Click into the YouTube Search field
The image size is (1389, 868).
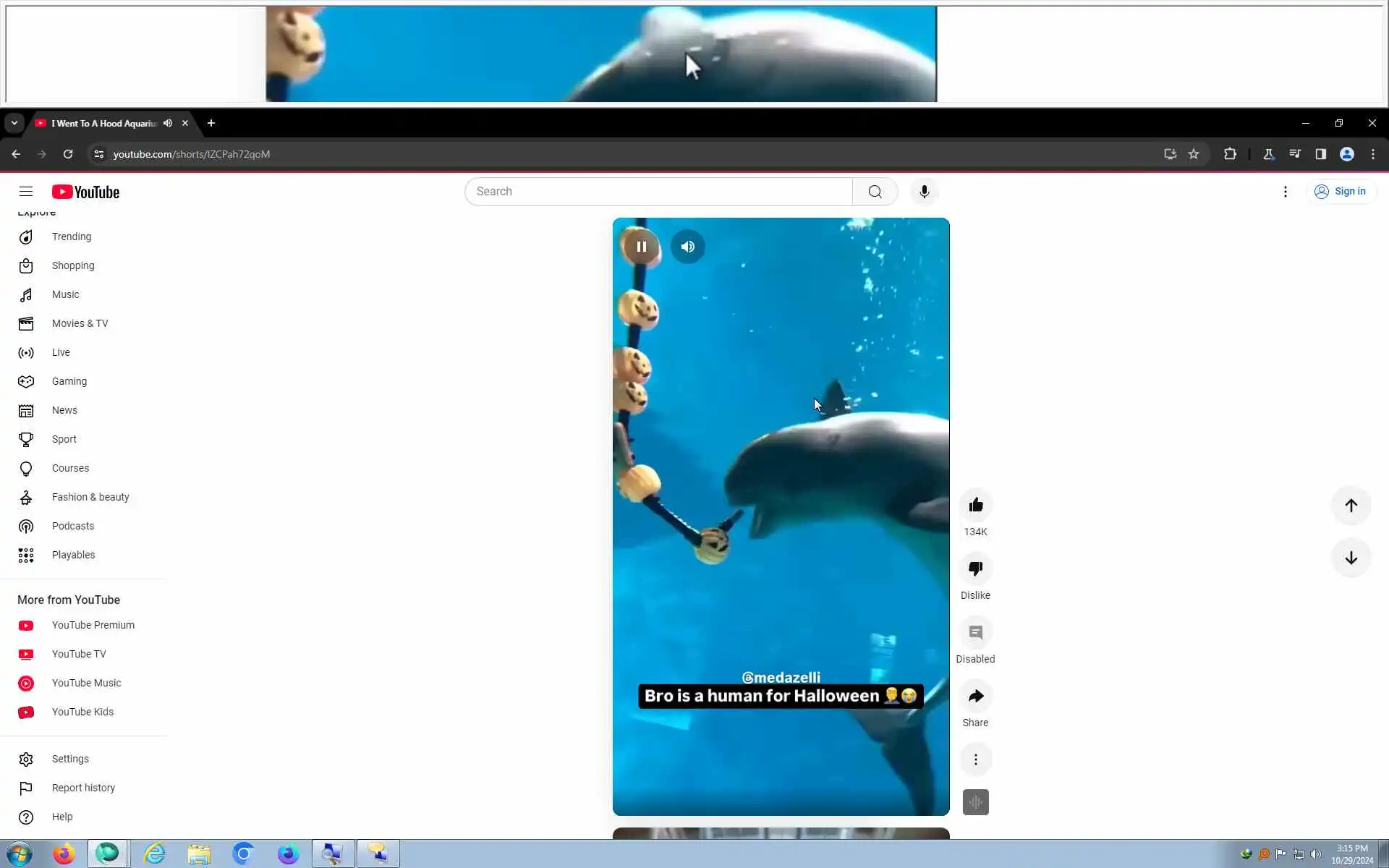[658, 192]
